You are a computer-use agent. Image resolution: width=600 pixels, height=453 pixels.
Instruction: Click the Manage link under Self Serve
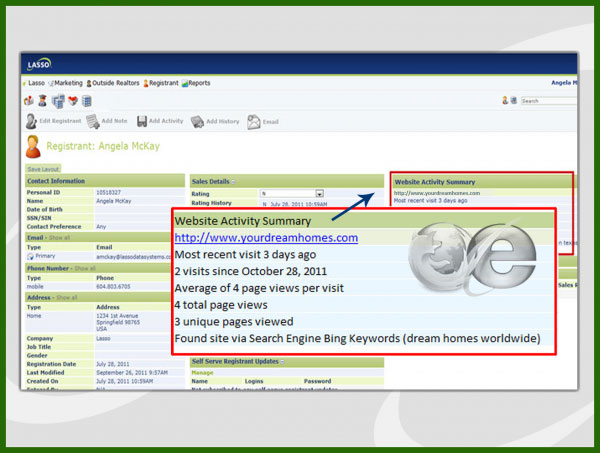click(202, 373)
